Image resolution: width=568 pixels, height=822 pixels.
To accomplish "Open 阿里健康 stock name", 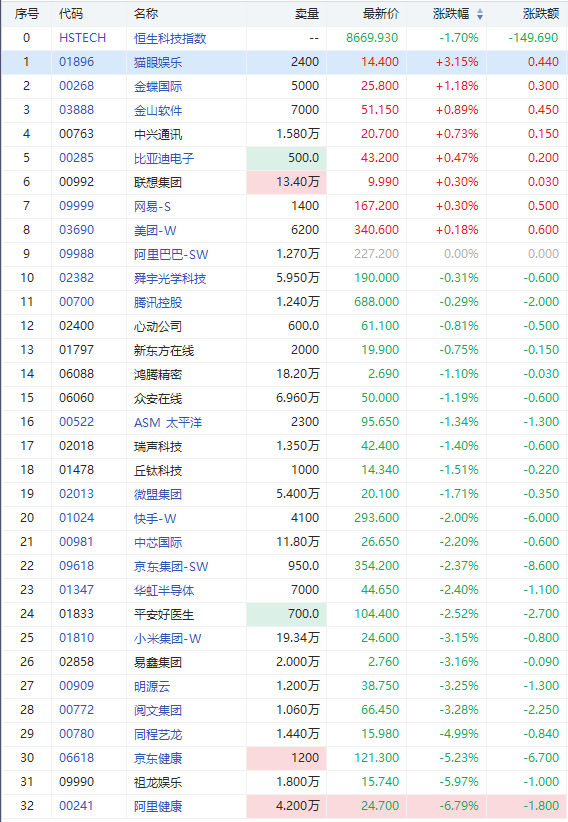I will point(158,807).
